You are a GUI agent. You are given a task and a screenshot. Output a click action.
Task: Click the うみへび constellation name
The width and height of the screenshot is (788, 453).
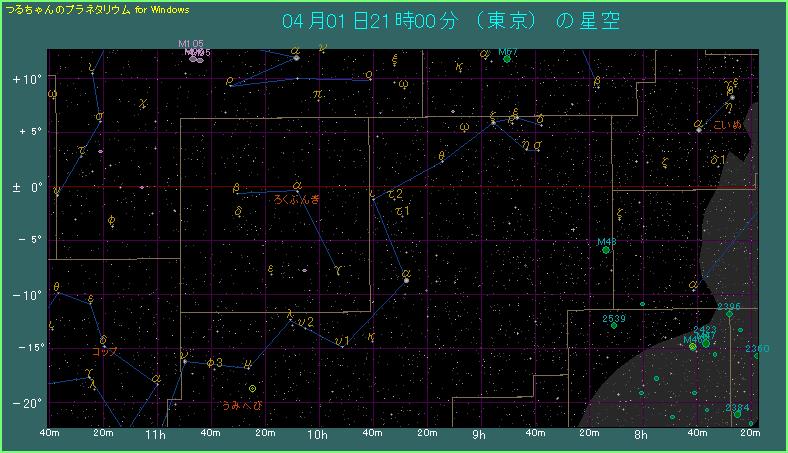[x=244, y=406]
